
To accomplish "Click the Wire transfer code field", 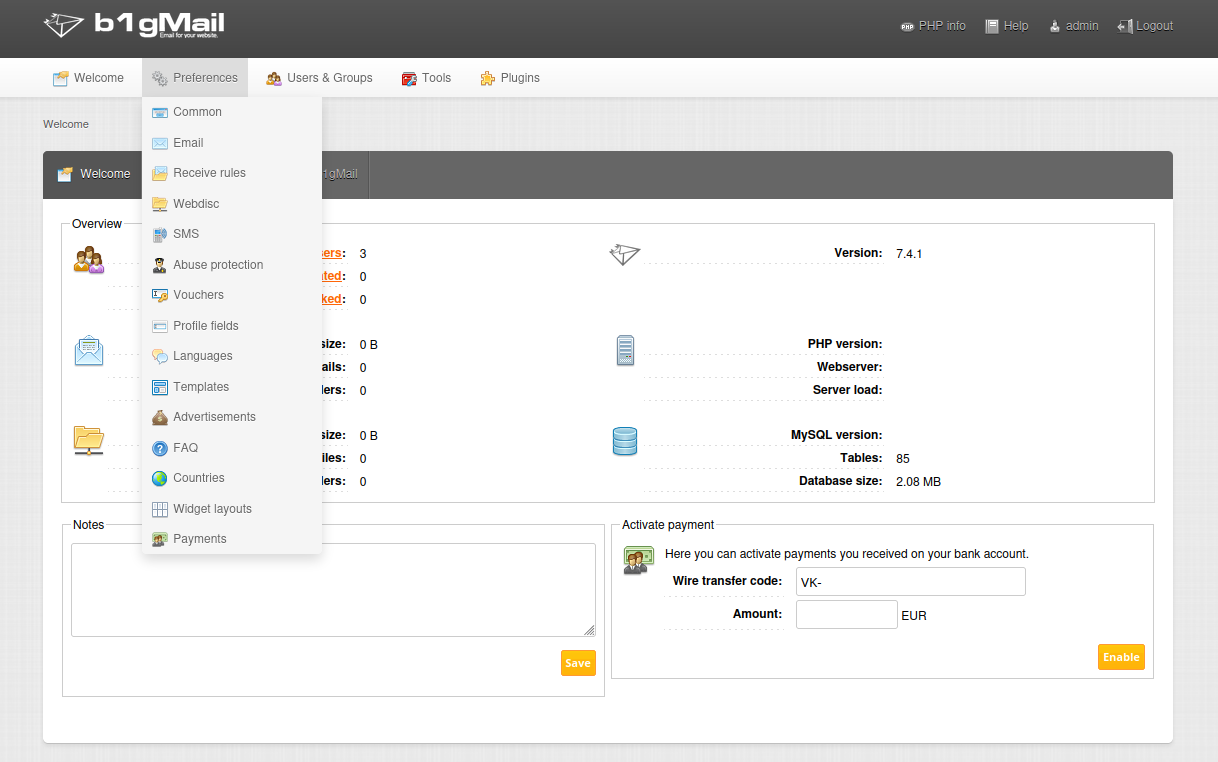I will tap(910, 582).
